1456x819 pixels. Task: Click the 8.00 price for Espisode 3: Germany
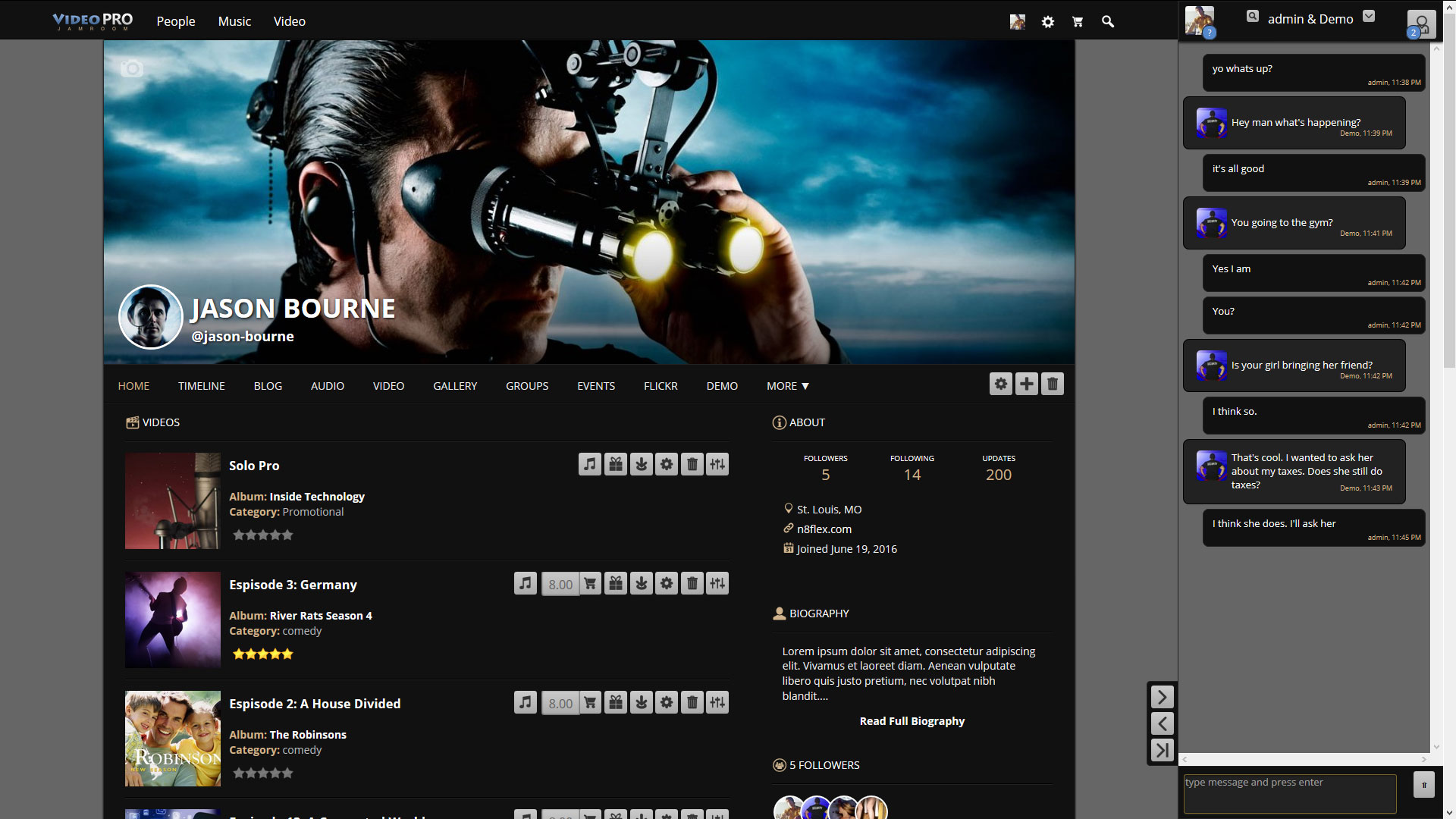tap(560, 584)
